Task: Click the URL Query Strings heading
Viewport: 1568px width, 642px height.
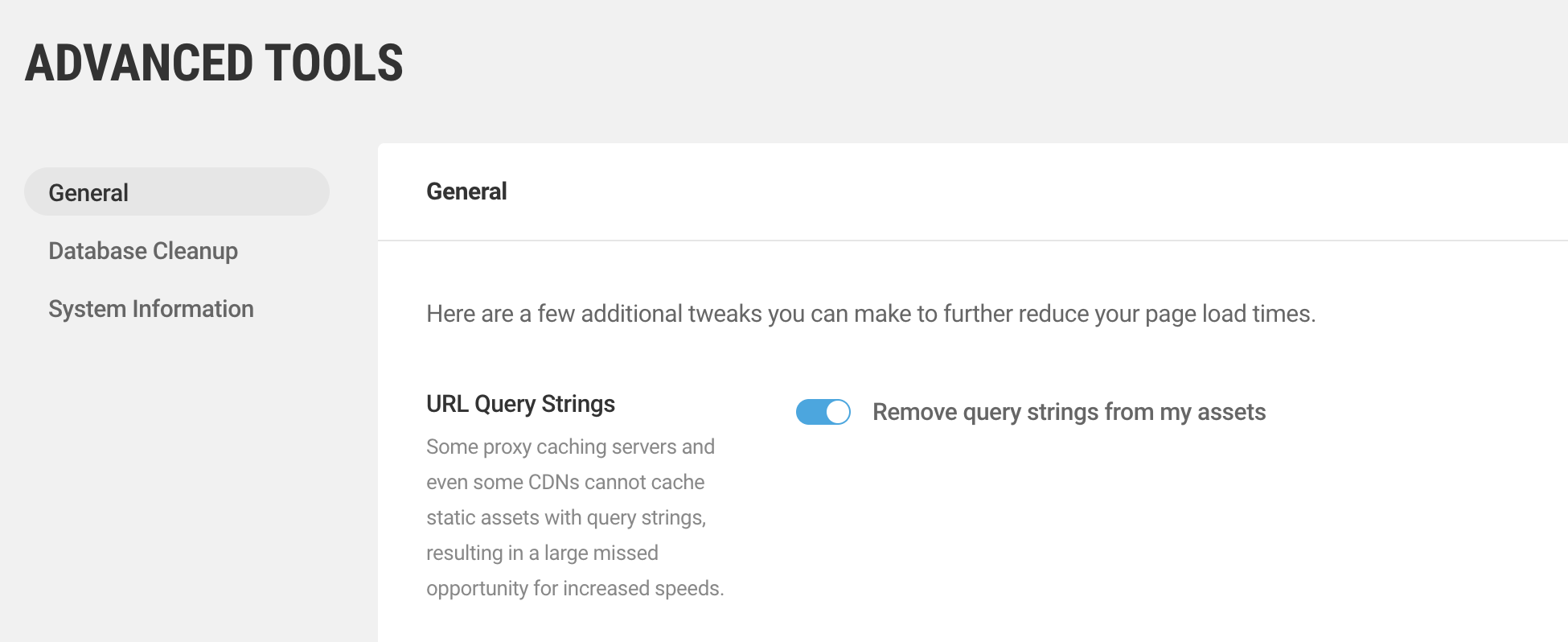Action: coord(519,403)
